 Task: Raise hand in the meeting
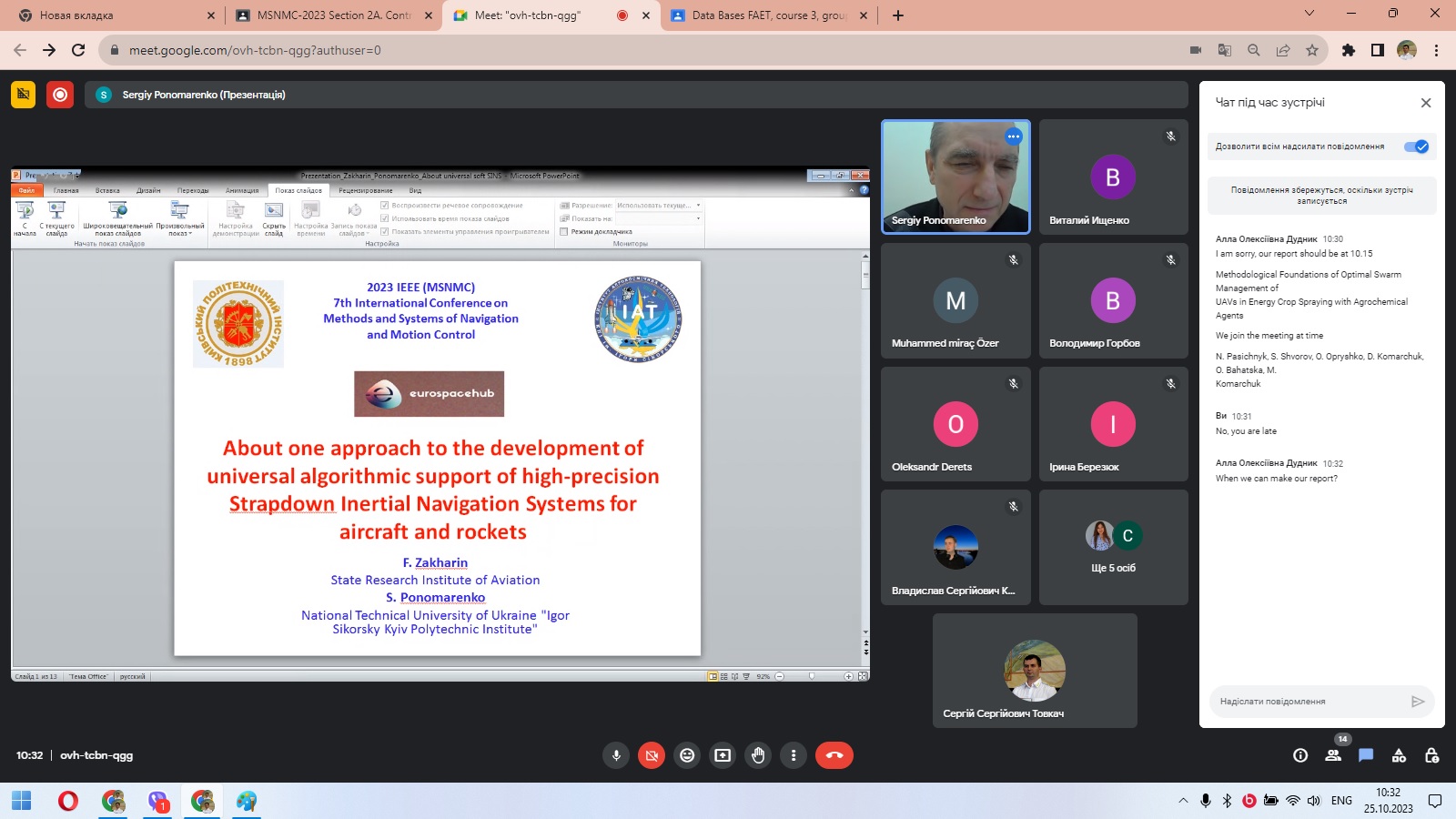(x=758, y=755)
